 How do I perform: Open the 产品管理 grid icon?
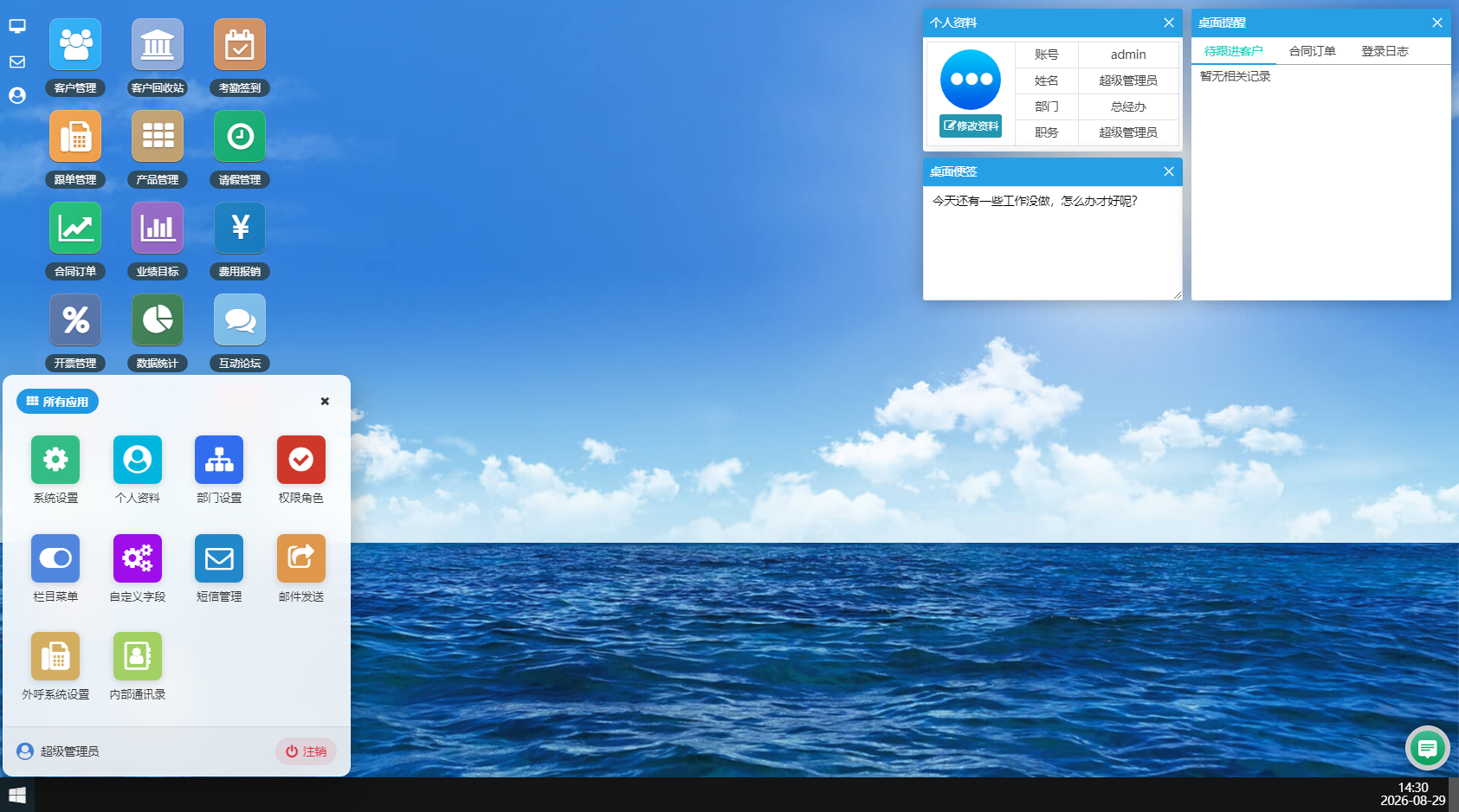coord(158,136)
